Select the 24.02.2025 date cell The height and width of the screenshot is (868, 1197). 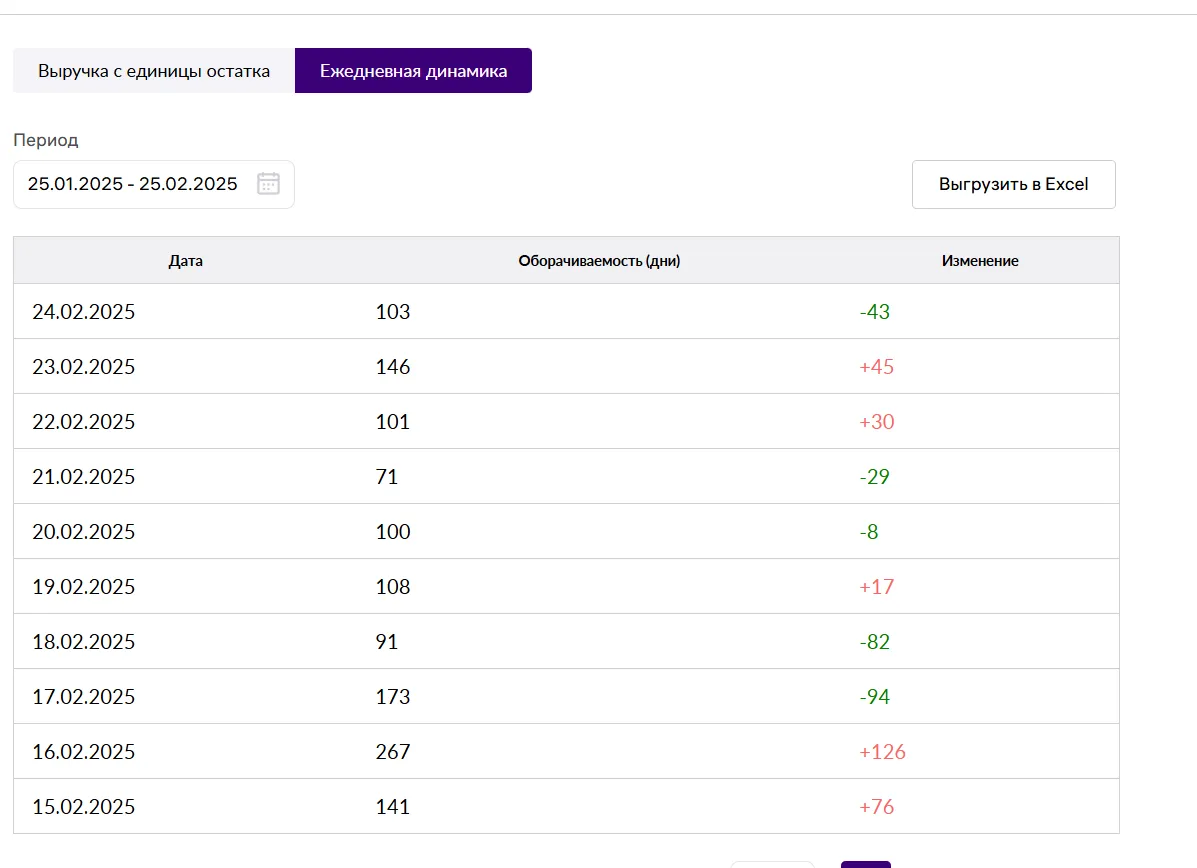(84, 312)
